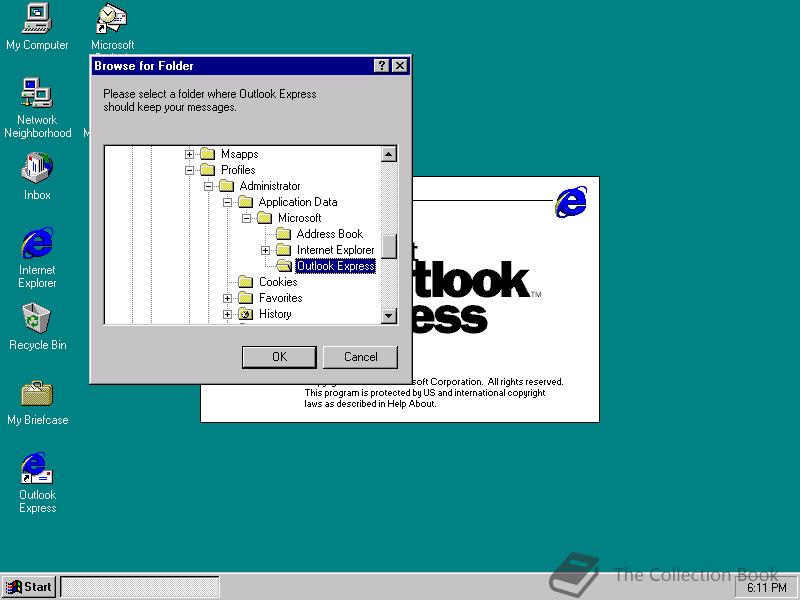The width and height of the screenshot is (800, 600).
Task: Collapse the Application Data tree node
Action: click(227, 202)
